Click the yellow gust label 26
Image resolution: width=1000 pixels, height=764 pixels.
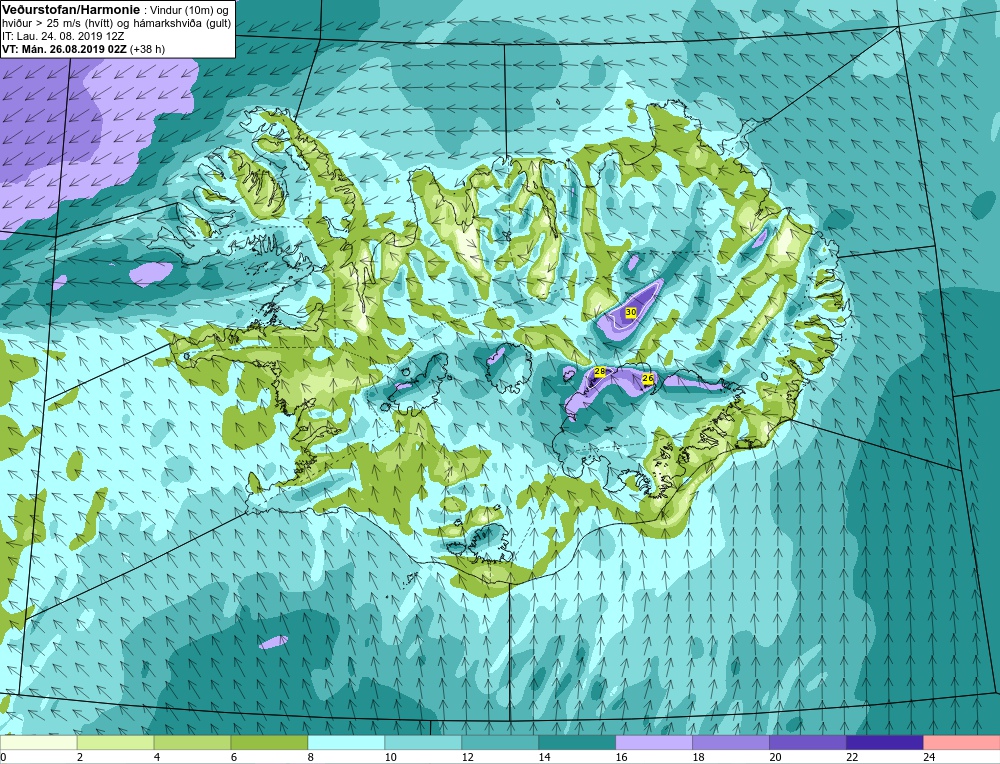(x=648, y=378)
